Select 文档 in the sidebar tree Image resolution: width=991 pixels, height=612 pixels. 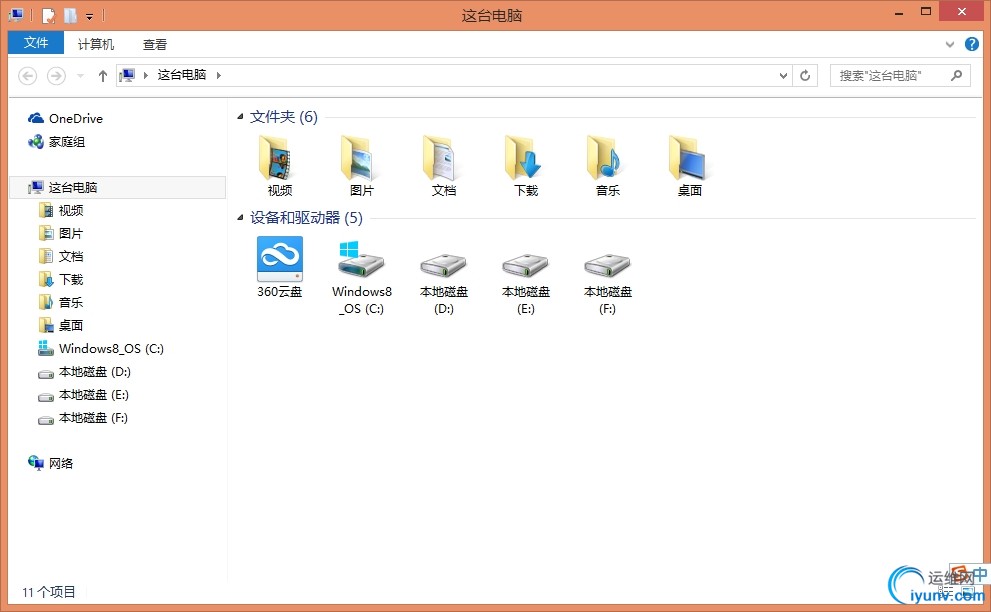[x=61, y=256]
